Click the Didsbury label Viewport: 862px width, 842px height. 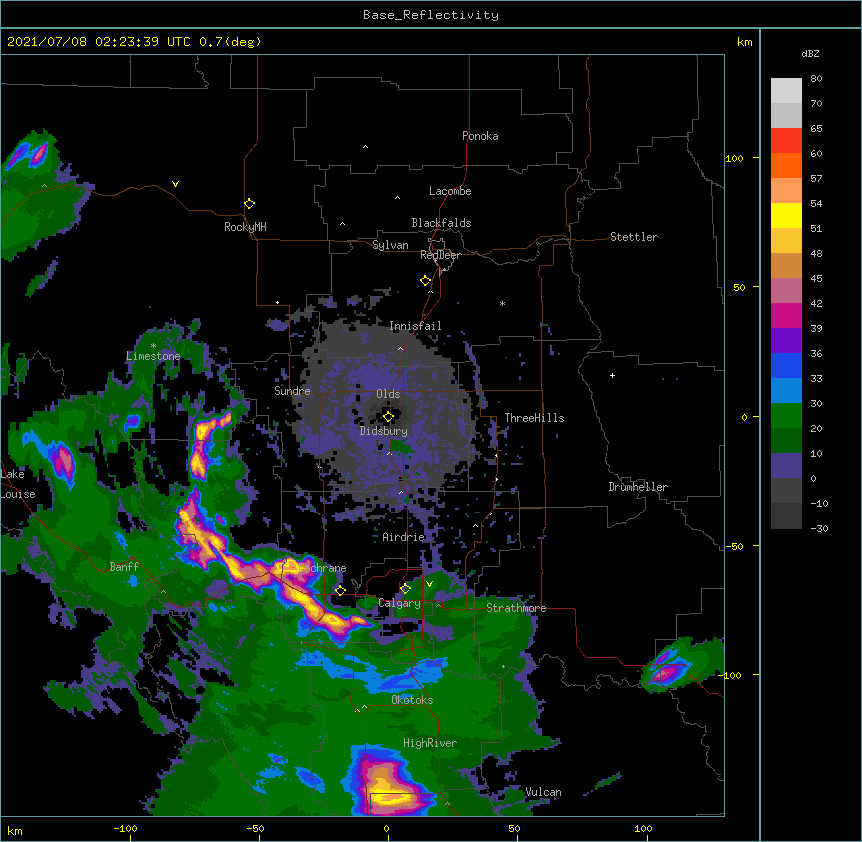click(384, 431)
